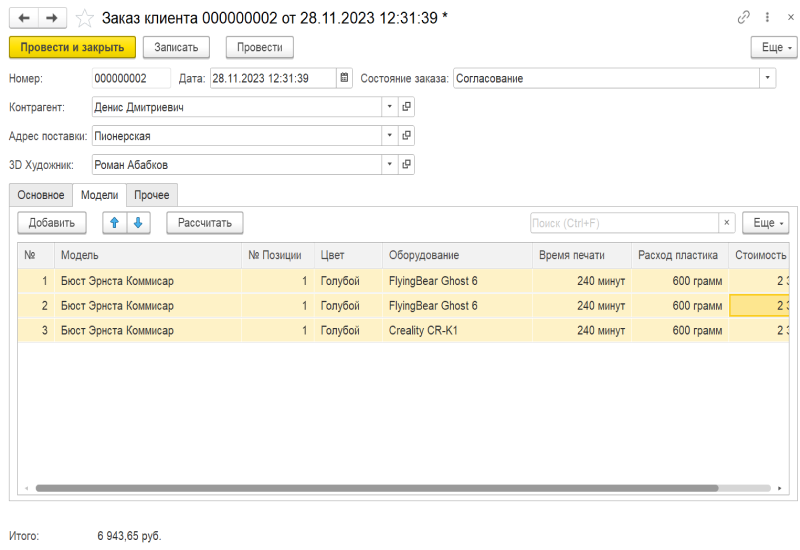Expand Состояние заказа dropdown
This screenshot has height=550, width=800.
767,78
